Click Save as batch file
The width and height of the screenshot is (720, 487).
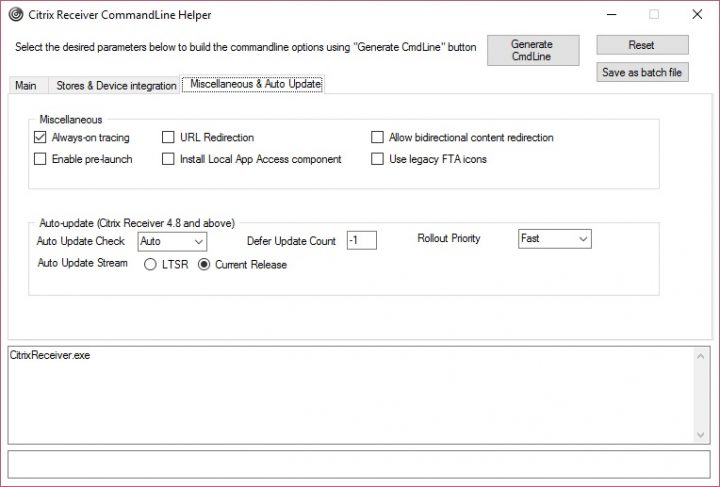point(642,72)
